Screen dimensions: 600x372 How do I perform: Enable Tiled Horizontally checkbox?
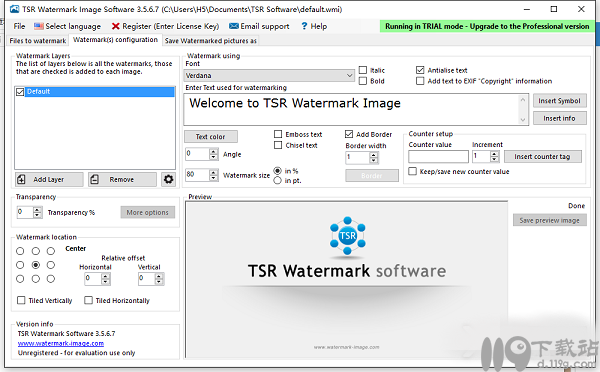point(88,300)
